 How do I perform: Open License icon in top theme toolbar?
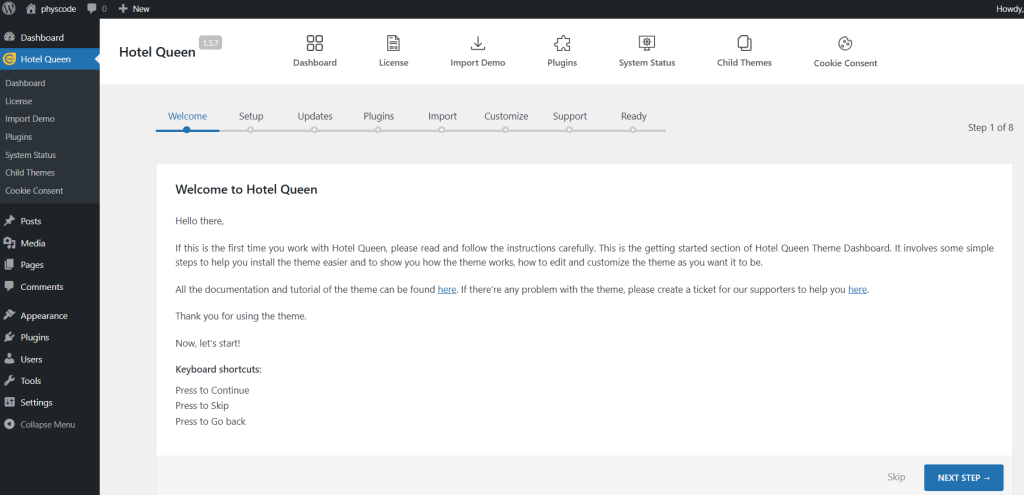[393, 43]
